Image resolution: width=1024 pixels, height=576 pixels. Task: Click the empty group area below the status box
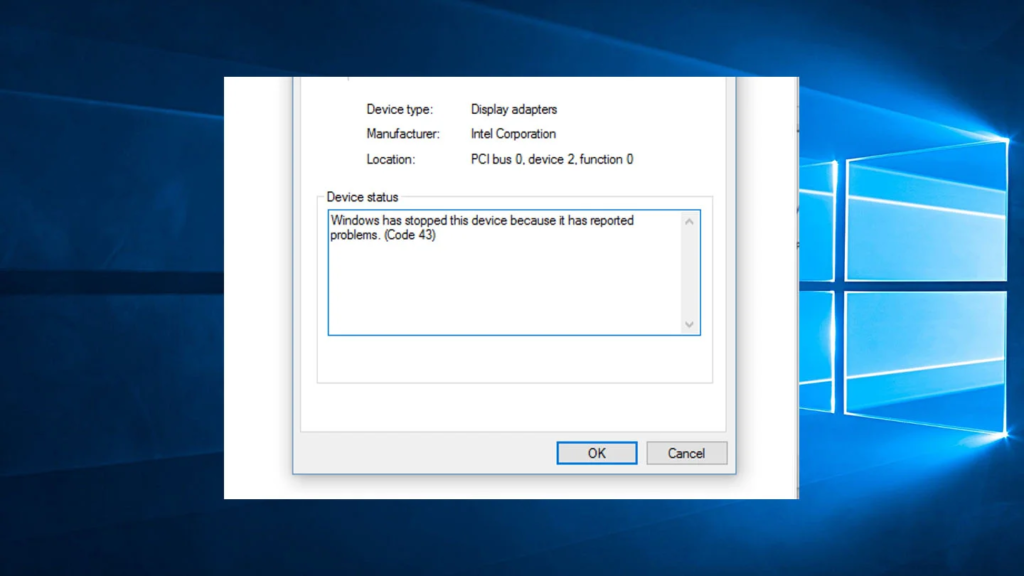tap(515, 359)
